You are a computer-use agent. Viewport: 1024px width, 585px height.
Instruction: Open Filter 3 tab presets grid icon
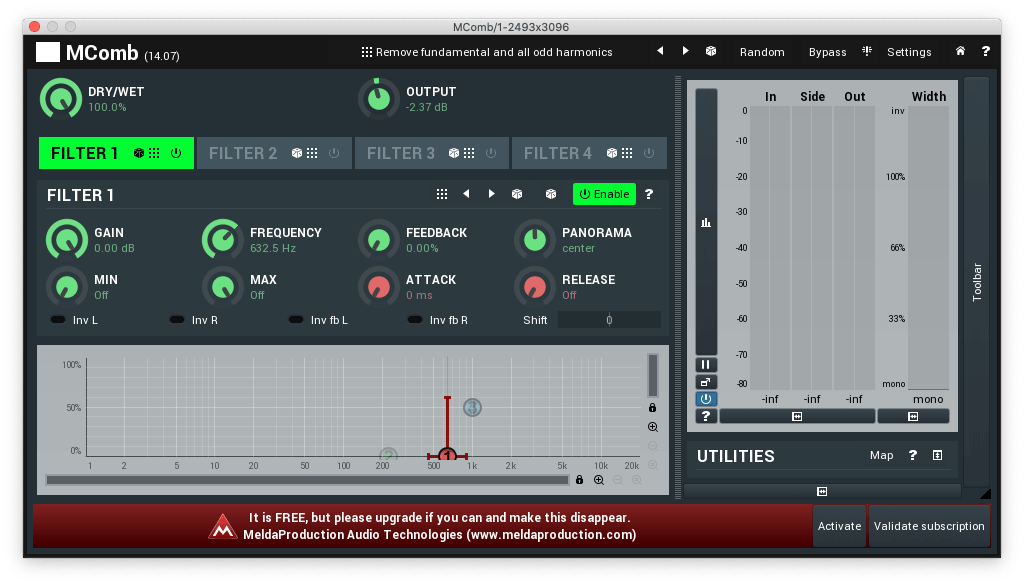click(x=470, y=153)
